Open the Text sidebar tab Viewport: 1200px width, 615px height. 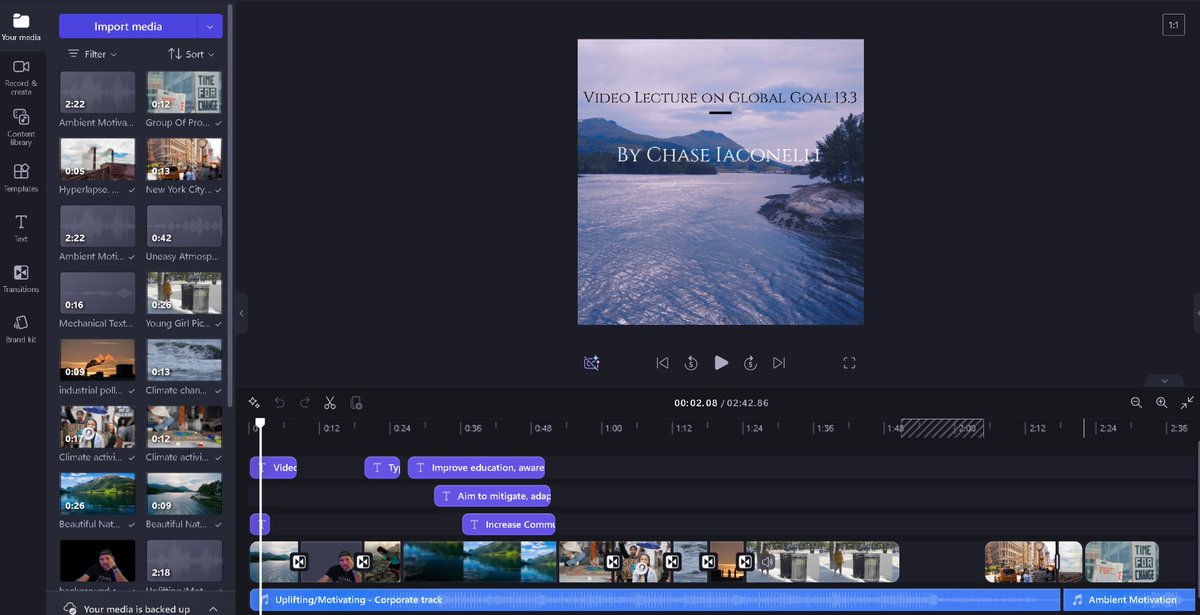tap(21, 228)
